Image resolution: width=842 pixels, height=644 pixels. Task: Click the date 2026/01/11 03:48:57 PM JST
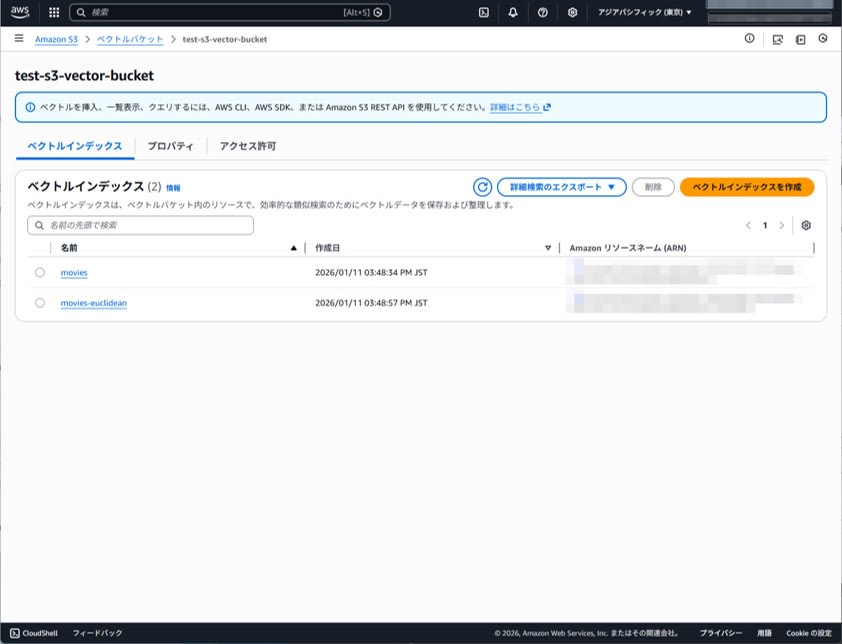click(x=371, y=302)
